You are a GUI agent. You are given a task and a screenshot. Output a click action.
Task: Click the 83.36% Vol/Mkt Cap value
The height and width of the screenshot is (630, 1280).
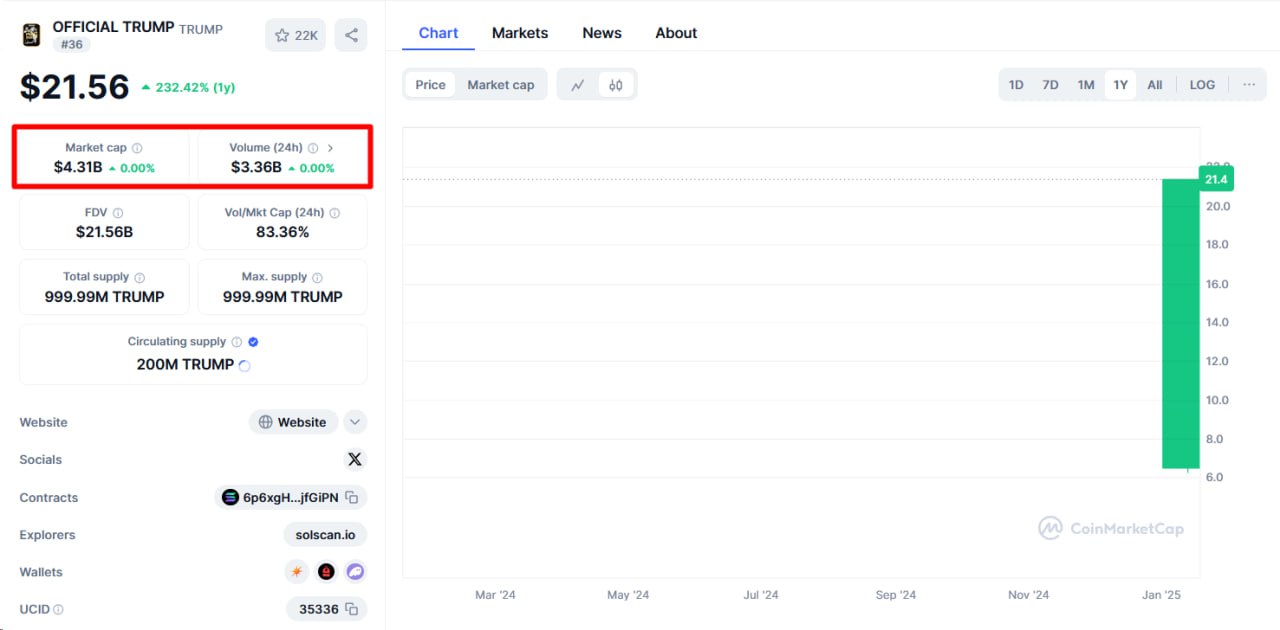coord(282,232)
